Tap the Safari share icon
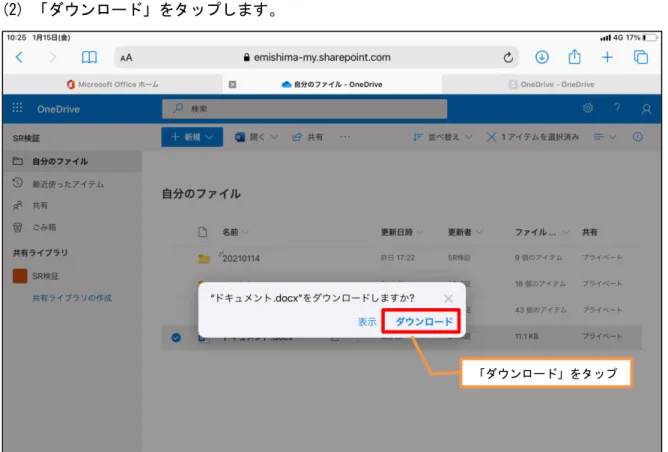The height and width of the screenshot is (452, 668). coord(575,57)
